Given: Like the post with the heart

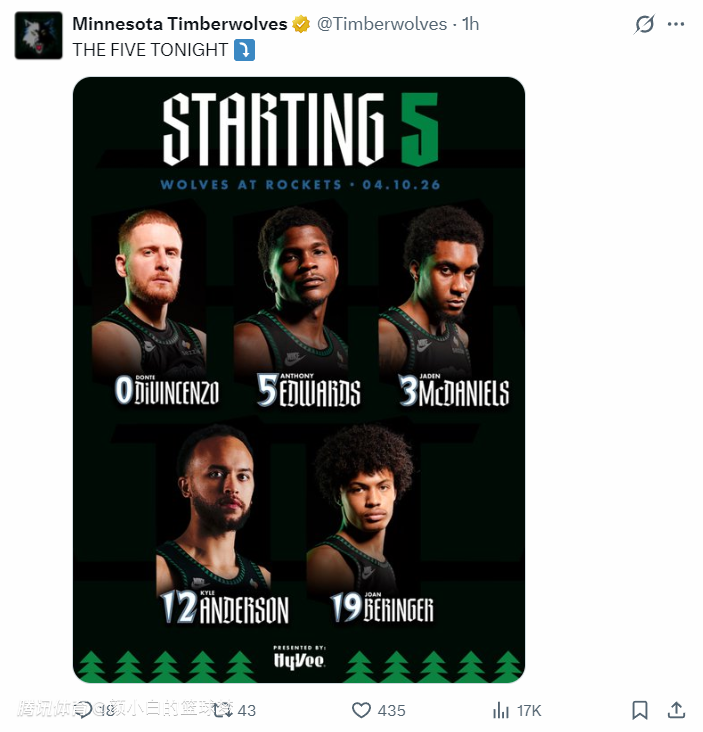Looking at the screenshot, I should tap(362, 710).
